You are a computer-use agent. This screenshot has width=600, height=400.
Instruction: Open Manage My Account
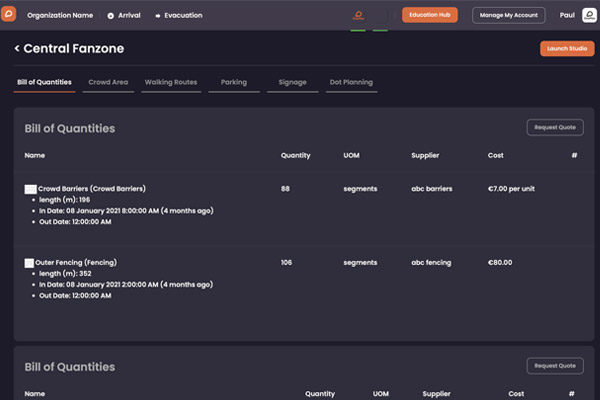click(509, 15)
